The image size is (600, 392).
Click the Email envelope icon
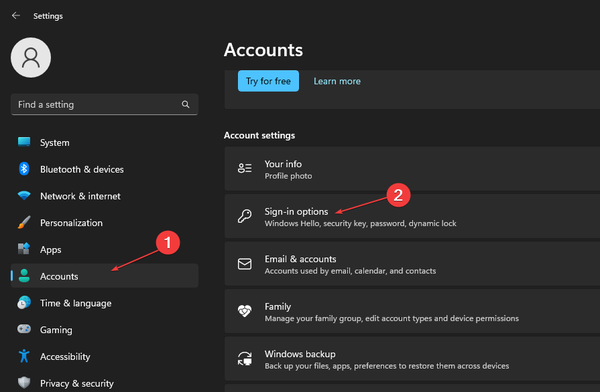(245, 264)
